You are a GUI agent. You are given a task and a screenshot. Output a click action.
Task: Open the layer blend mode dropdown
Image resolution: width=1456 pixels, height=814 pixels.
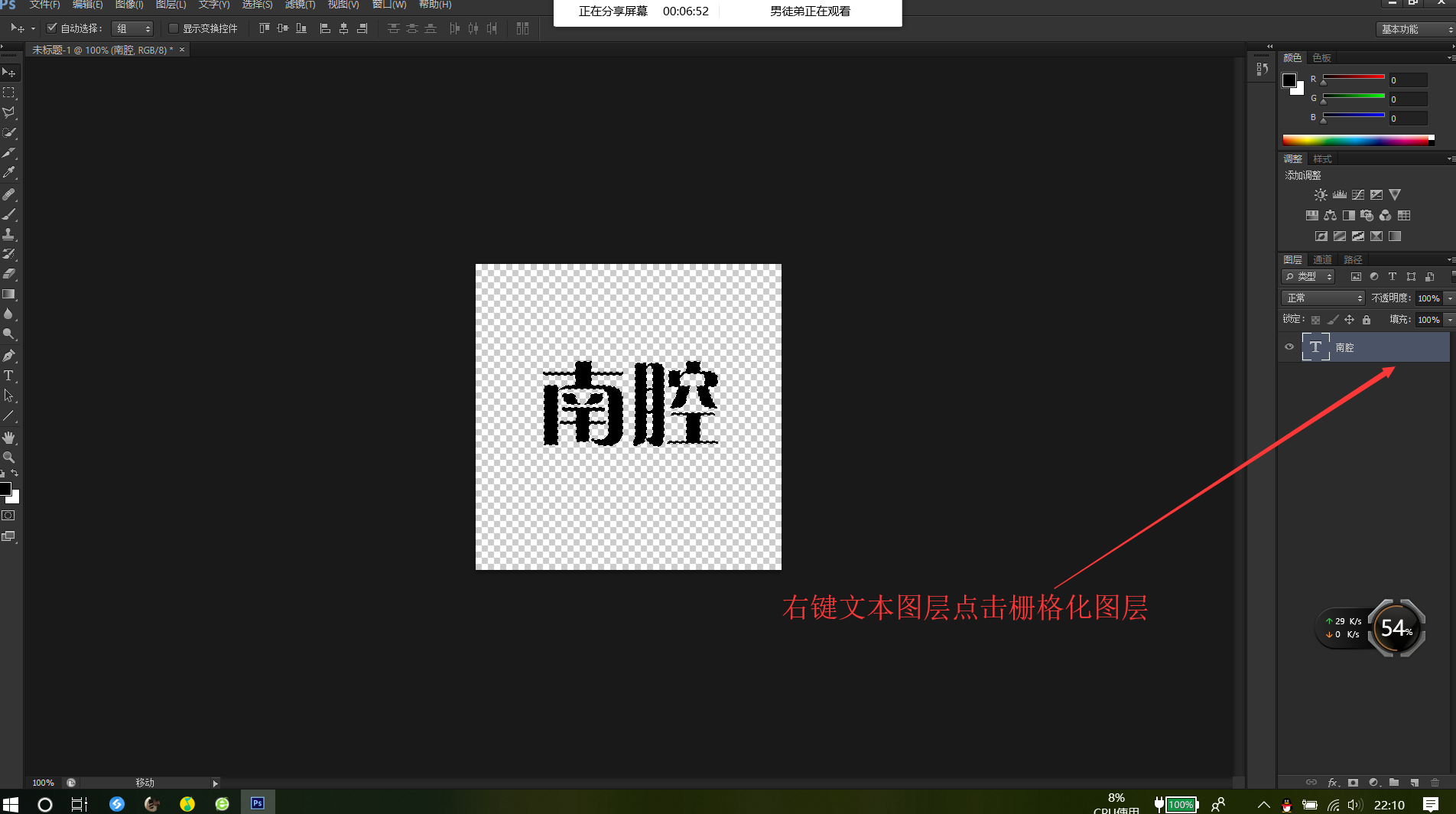(x=1322, y=298)
